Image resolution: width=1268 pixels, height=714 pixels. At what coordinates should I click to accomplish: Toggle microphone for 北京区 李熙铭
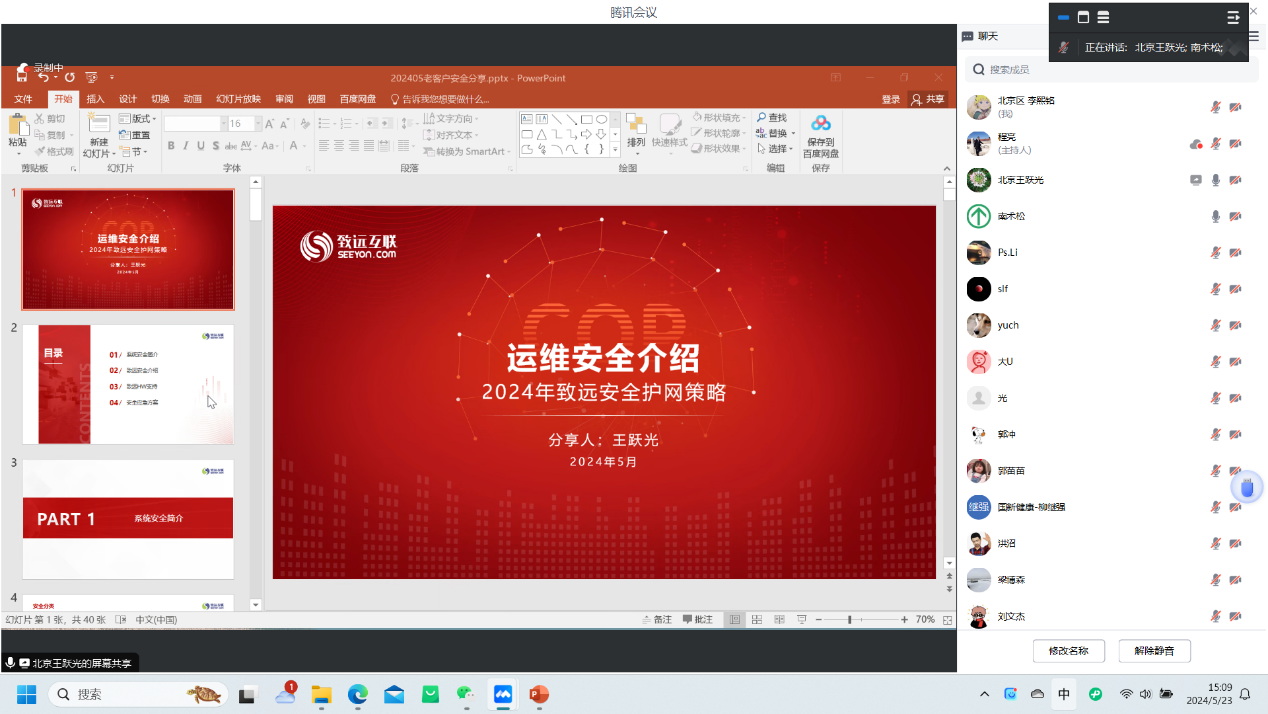click(x=1216, y=107)
